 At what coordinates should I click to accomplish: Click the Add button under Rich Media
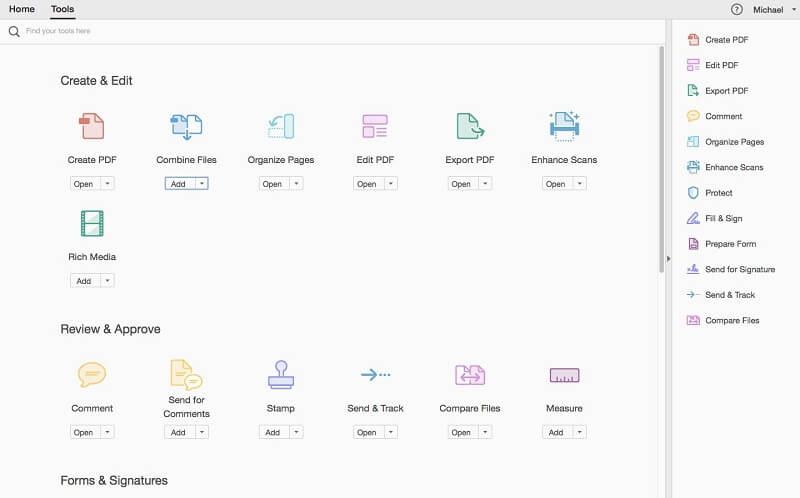click(x=85, y=281)
